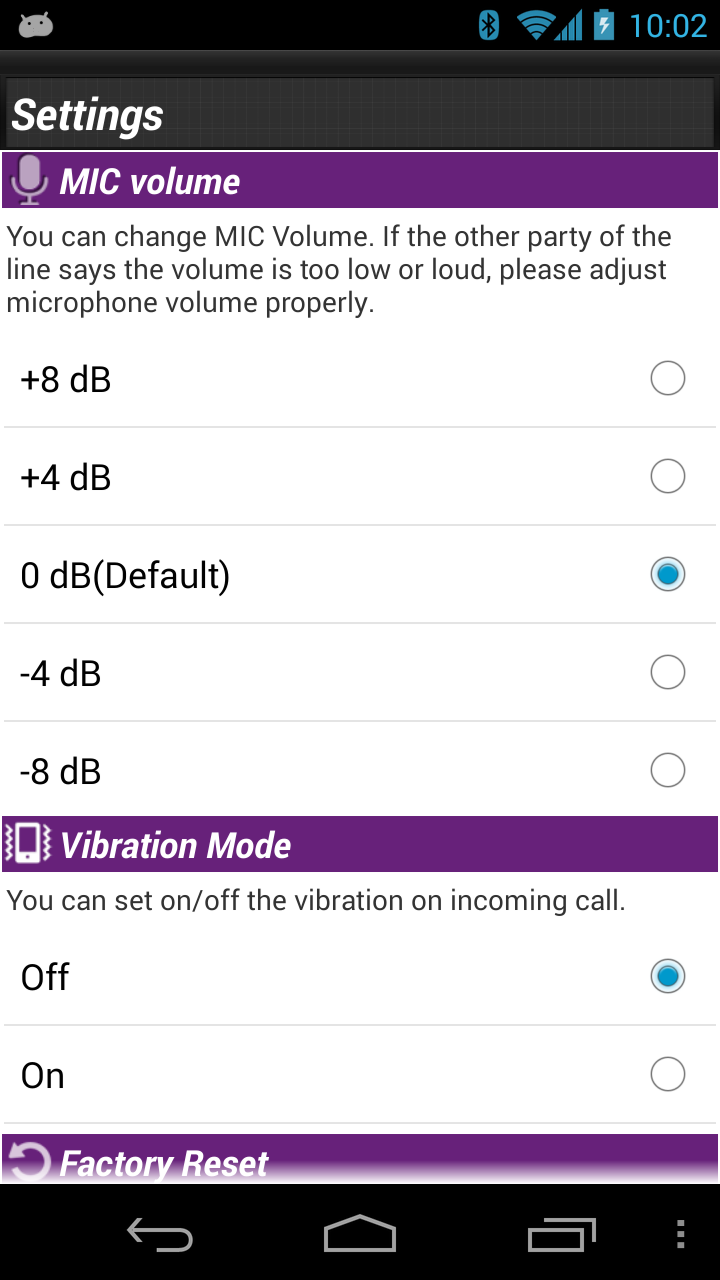Tap the Wi-Fi status bar icon

click(537, 25)
